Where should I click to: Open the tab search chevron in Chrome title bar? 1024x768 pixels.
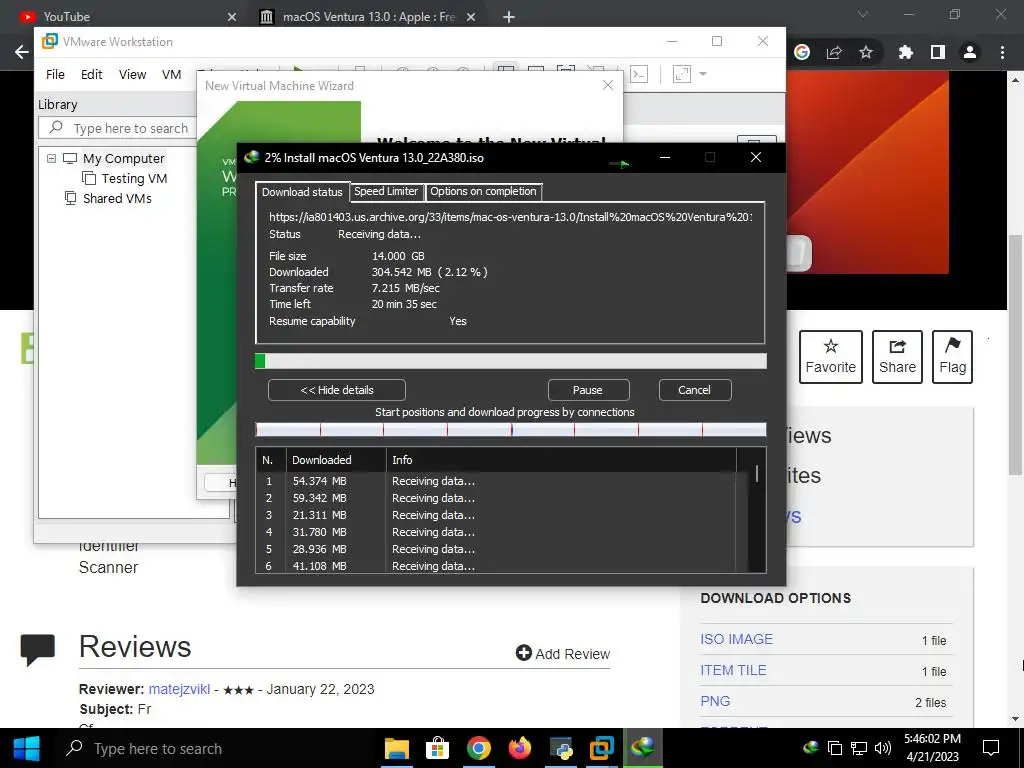(x=863, y=14)
